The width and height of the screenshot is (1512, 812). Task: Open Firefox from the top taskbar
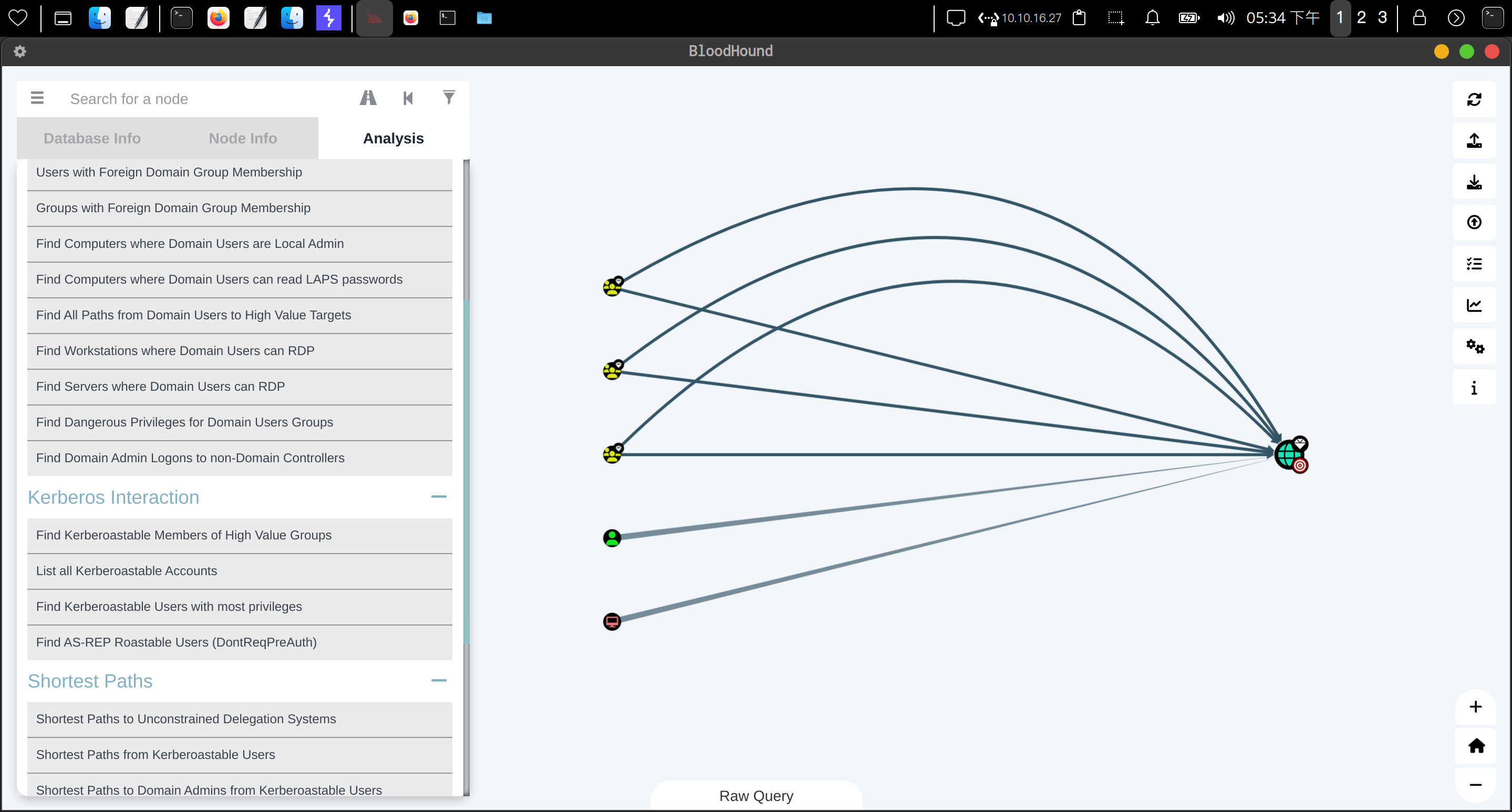coord(219,18)
